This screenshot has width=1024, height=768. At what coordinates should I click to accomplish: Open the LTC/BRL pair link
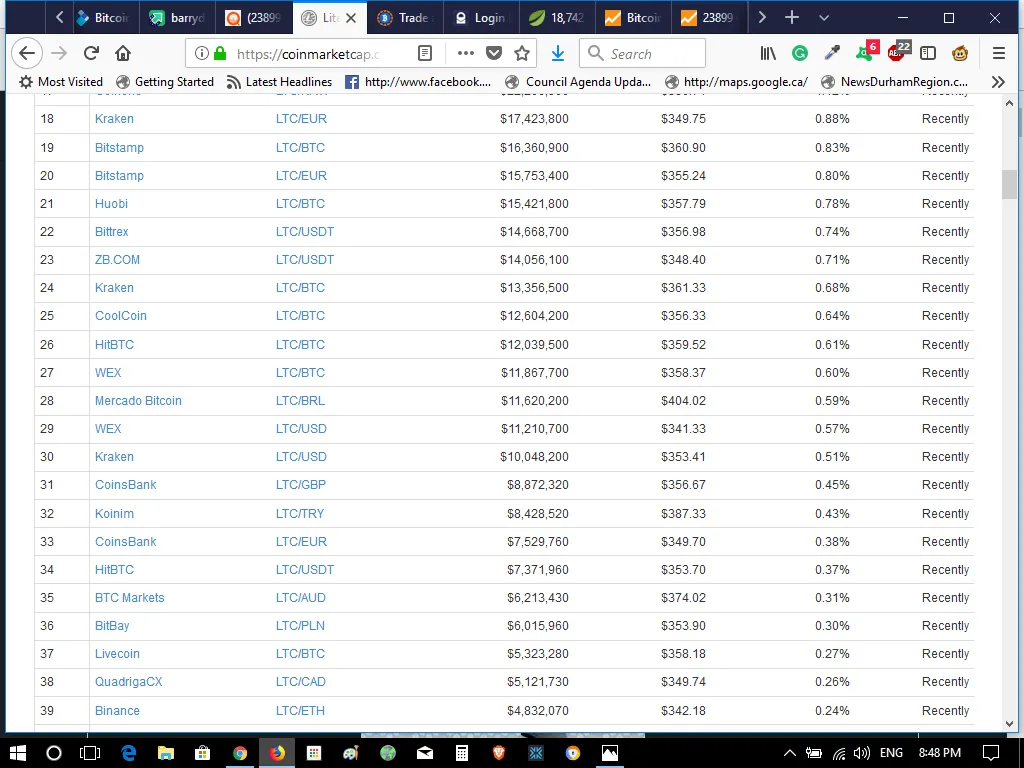tap(300, 401)
